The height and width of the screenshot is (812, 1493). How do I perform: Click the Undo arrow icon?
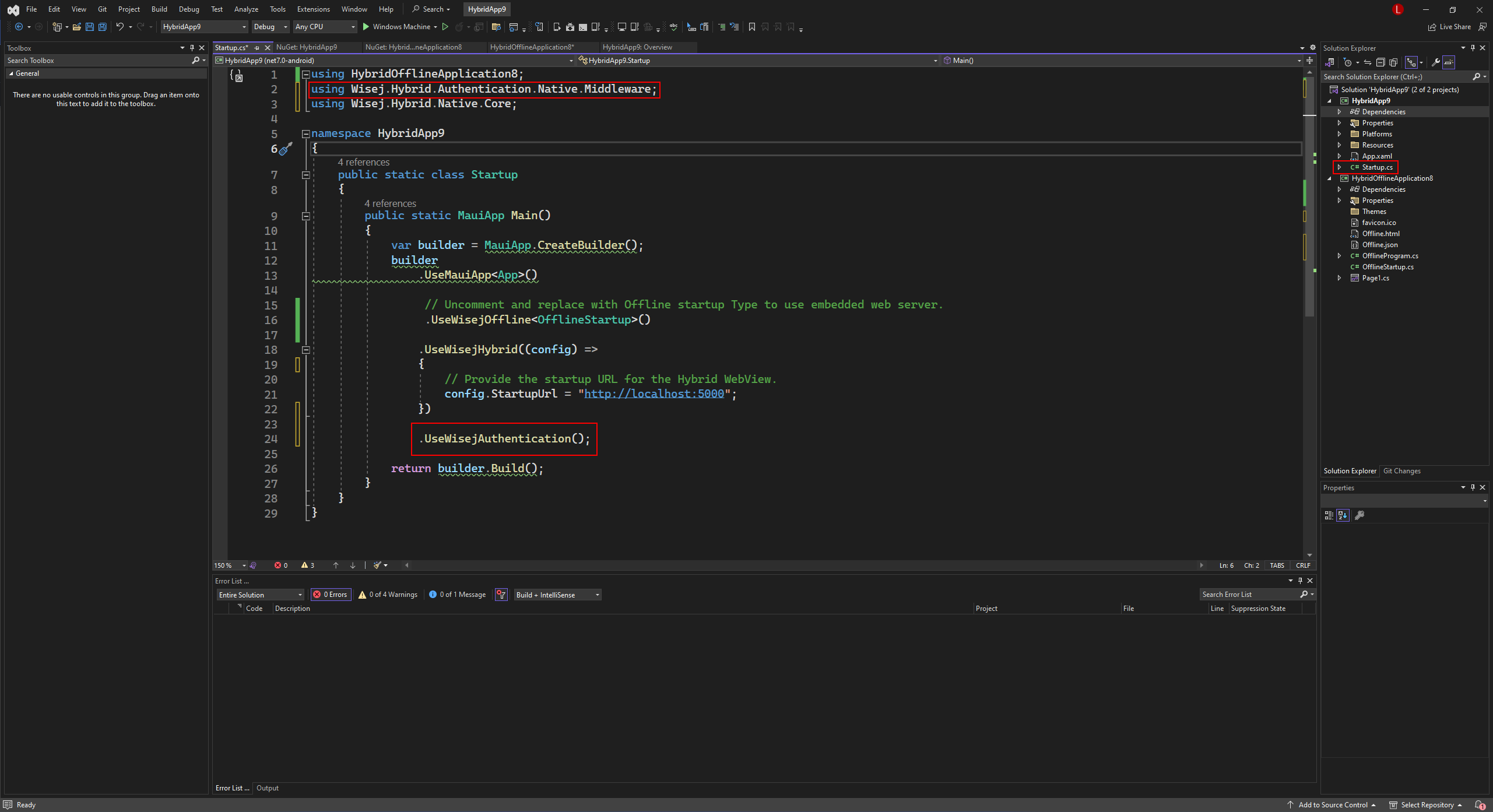click(120, 27)
